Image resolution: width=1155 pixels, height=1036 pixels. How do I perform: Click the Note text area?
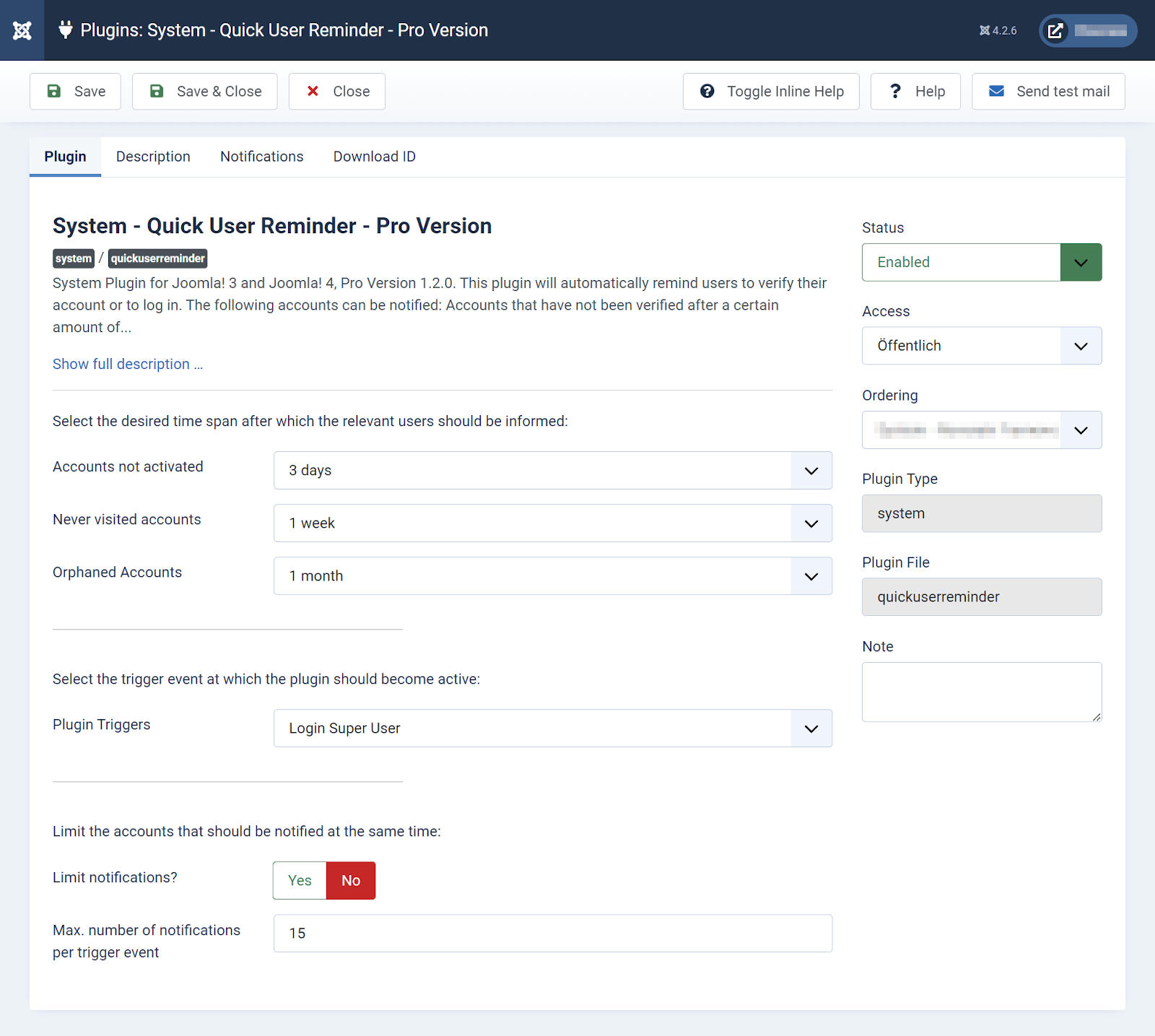(x=982, y=692)
